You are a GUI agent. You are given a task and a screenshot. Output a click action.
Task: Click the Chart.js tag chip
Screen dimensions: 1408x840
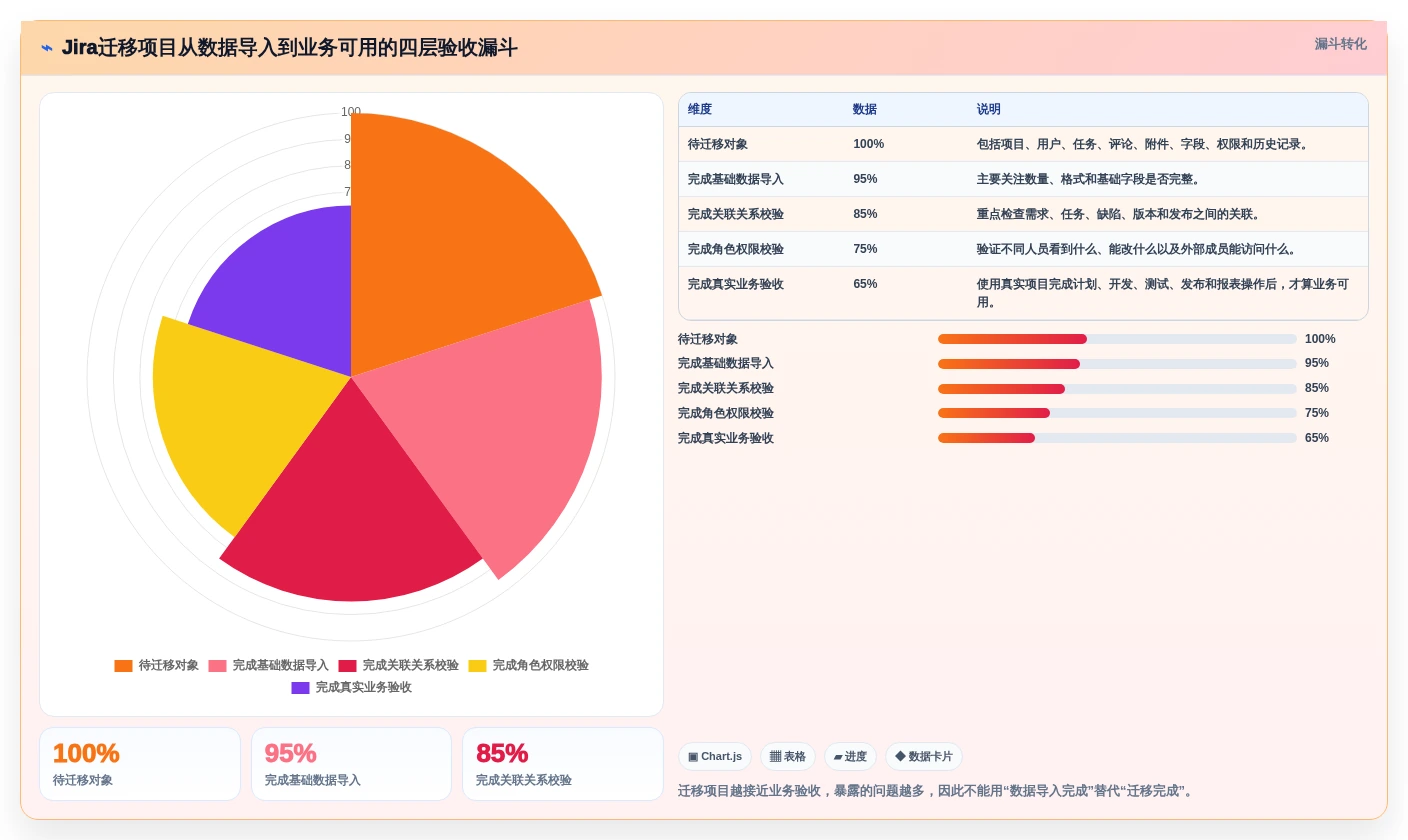715,757
